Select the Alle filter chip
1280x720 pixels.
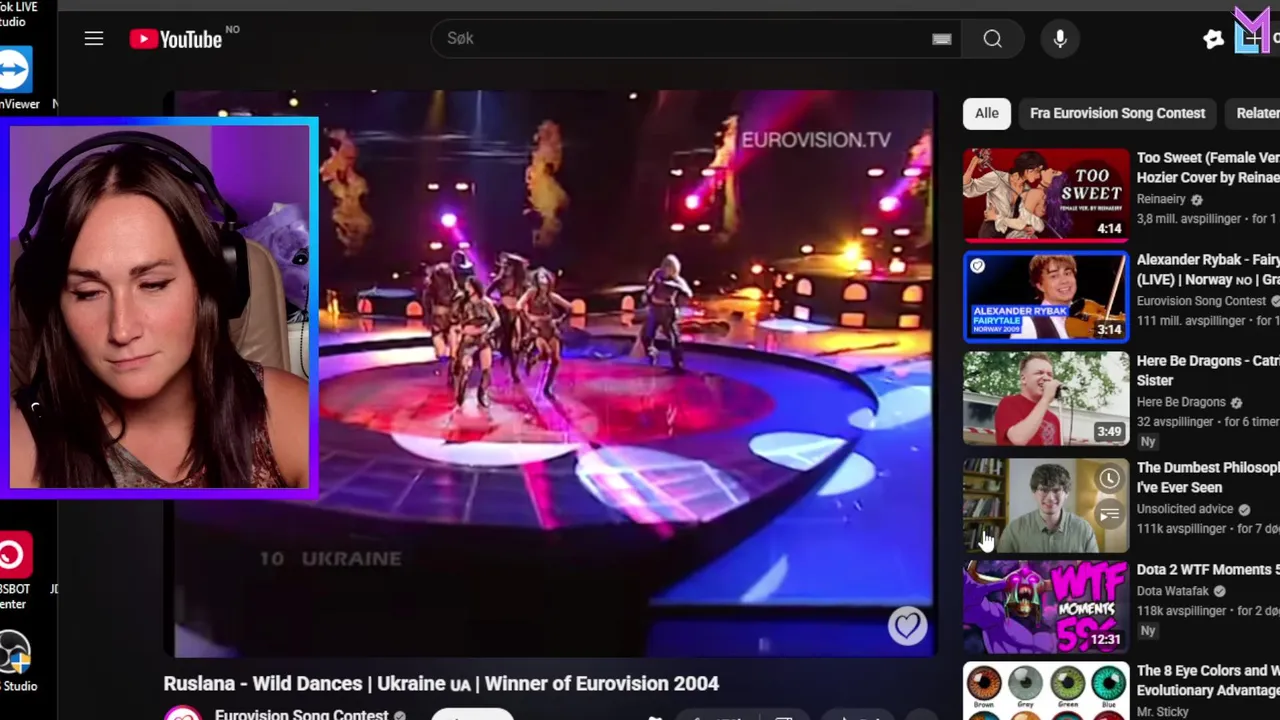pyautogui.click(x=987, y=113)
